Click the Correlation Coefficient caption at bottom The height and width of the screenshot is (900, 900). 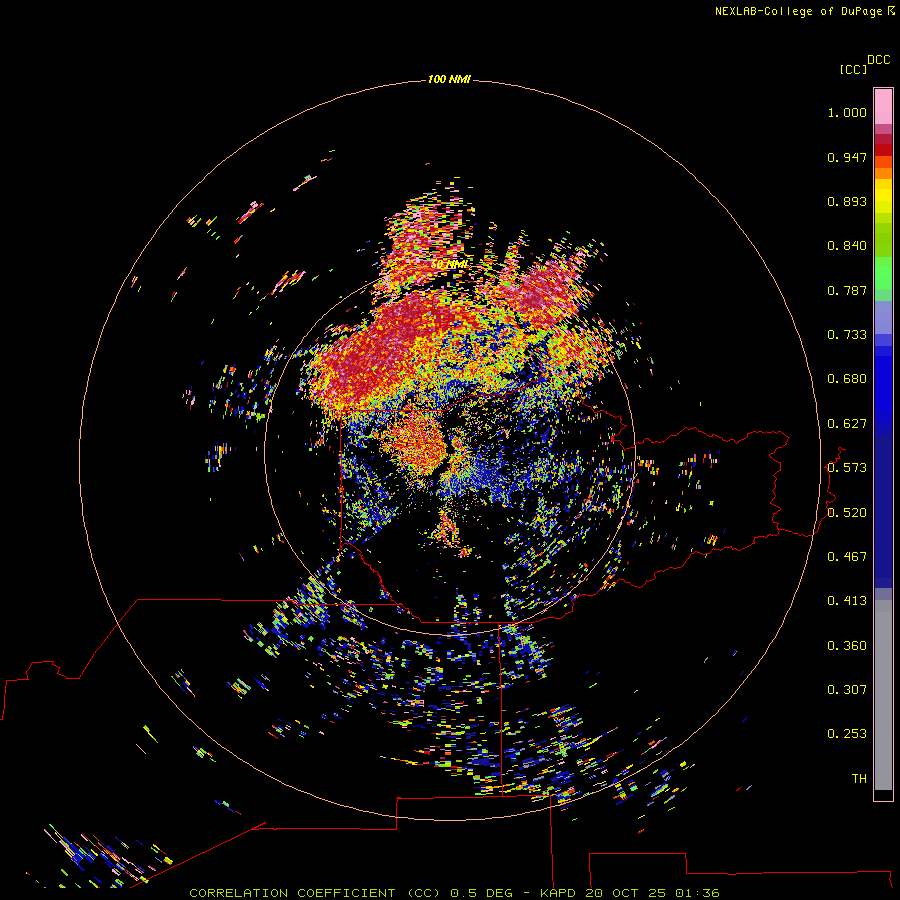click(x=454, y=893)
